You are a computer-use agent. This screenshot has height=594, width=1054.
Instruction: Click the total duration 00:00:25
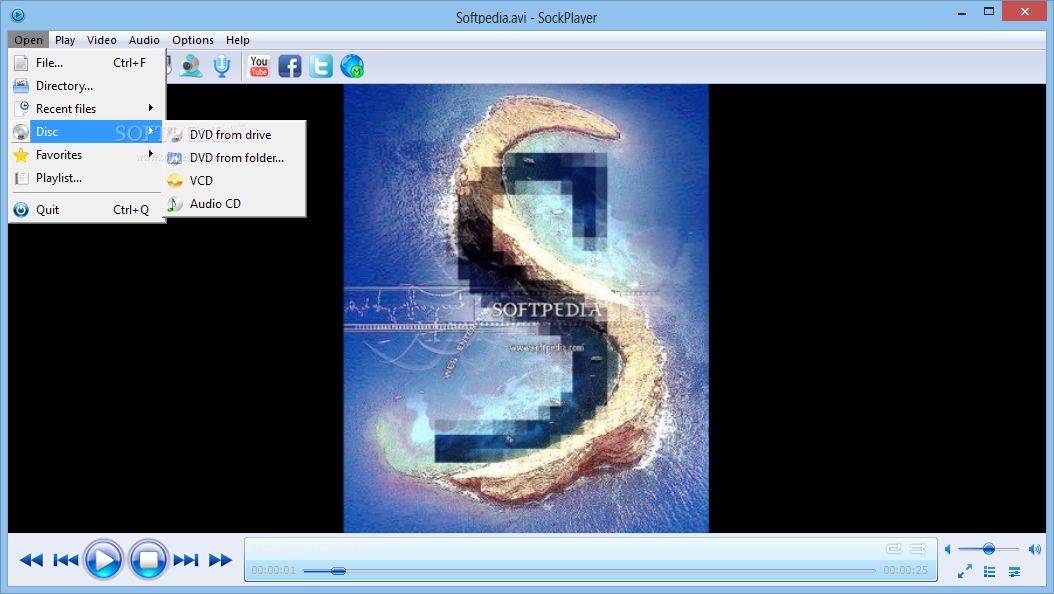pos(905,570)
